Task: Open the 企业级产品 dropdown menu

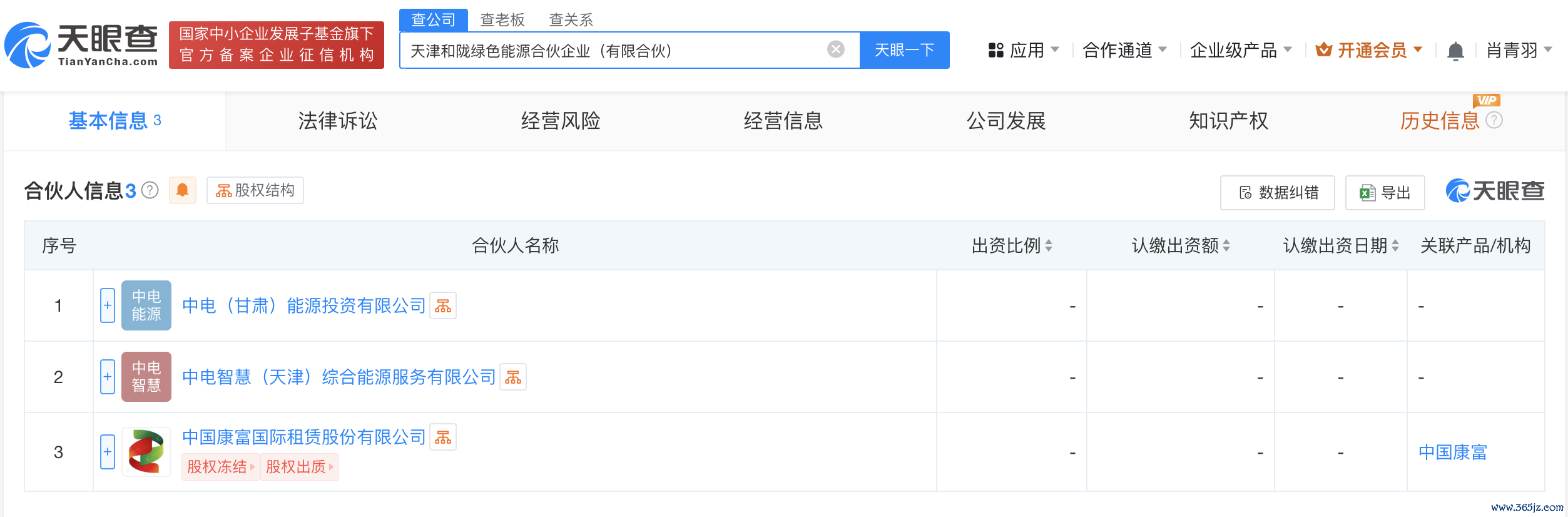Action: click(1241, 50)
